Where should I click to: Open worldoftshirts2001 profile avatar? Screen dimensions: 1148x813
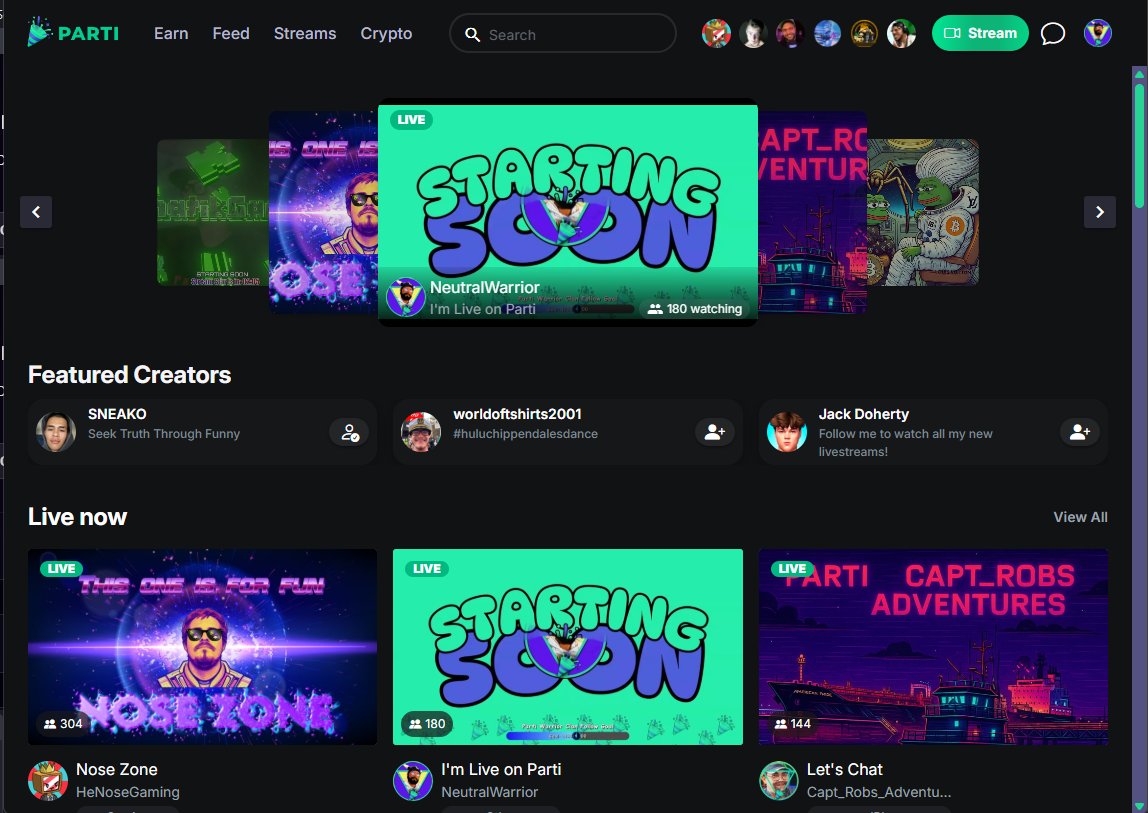click(x=421, y=432)
